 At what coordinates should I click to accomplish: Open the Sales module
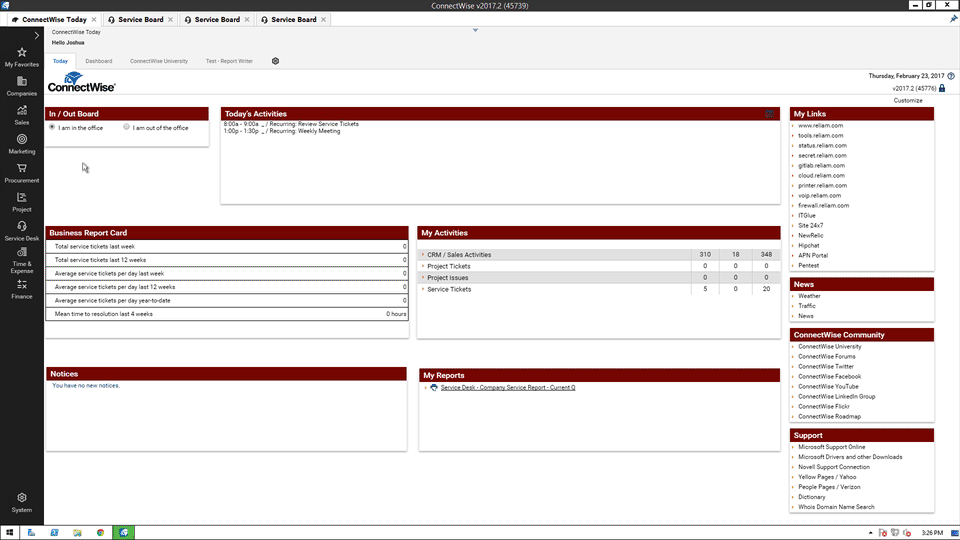pyautogui.click(x=21, y=115)
